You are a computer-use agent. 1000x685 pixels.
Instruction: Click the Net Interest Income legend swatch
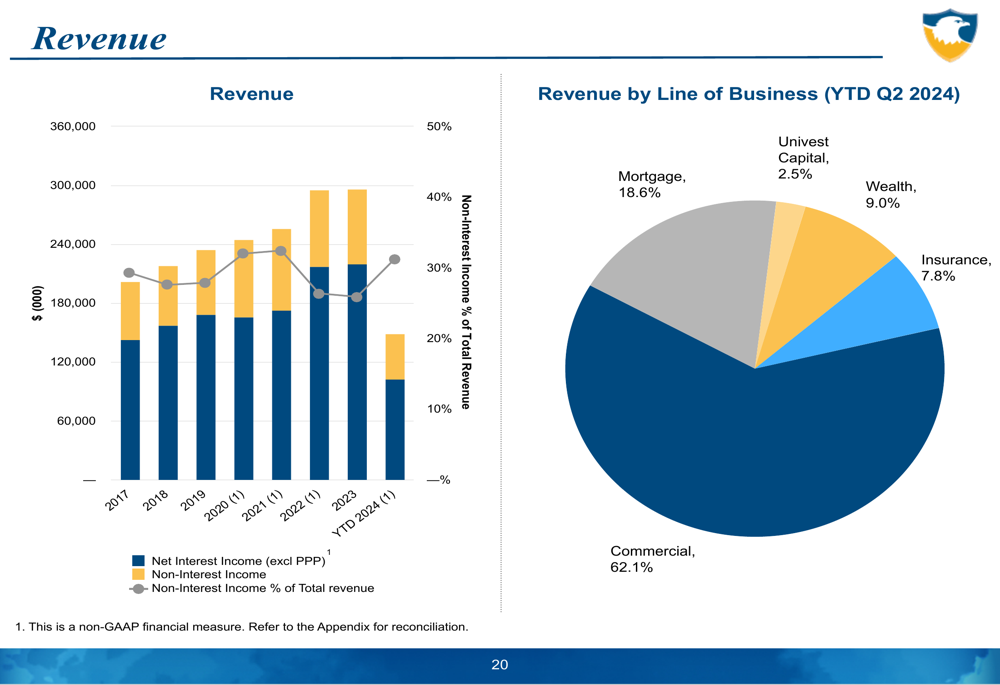138,561
